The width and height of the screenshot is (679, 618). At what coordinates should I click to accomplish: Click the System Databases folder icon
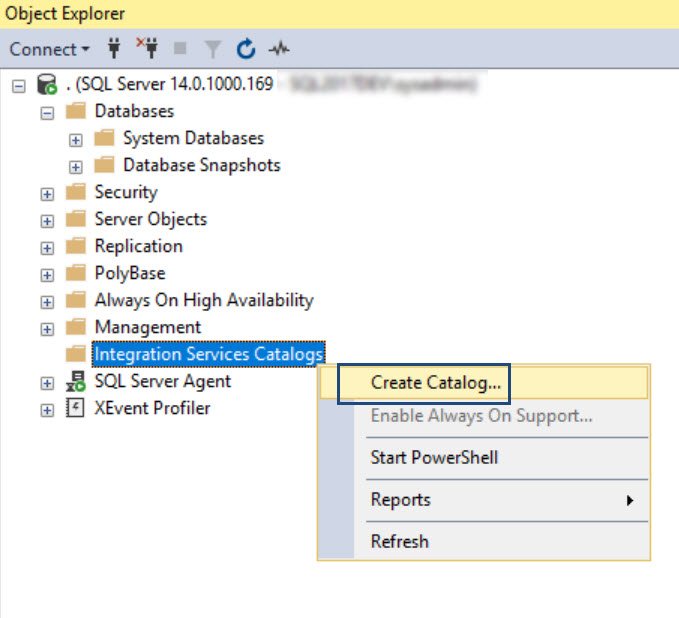[x=104, y=138]
